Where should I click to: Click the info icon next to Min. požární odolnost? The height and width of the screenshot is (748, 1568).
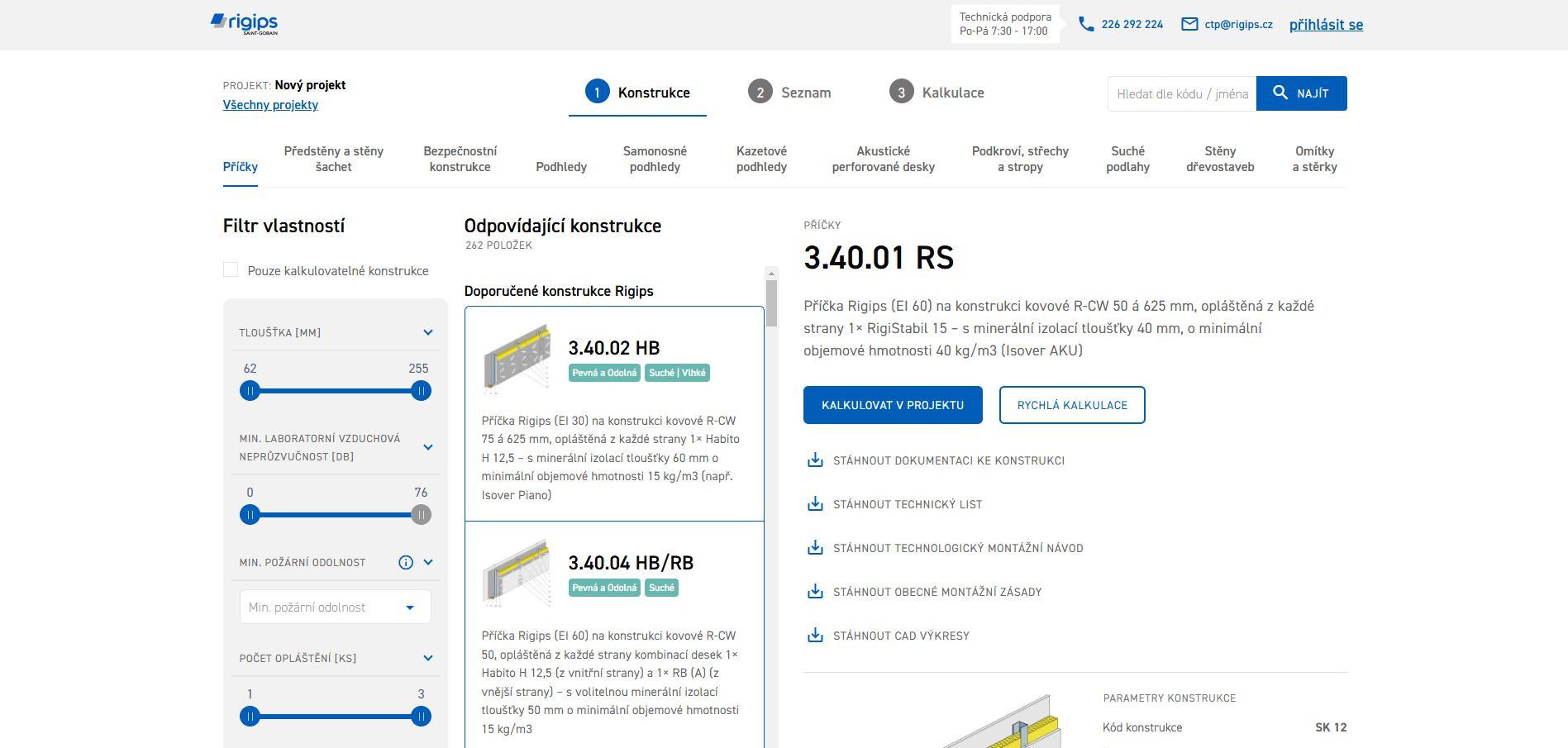(406, 563)
